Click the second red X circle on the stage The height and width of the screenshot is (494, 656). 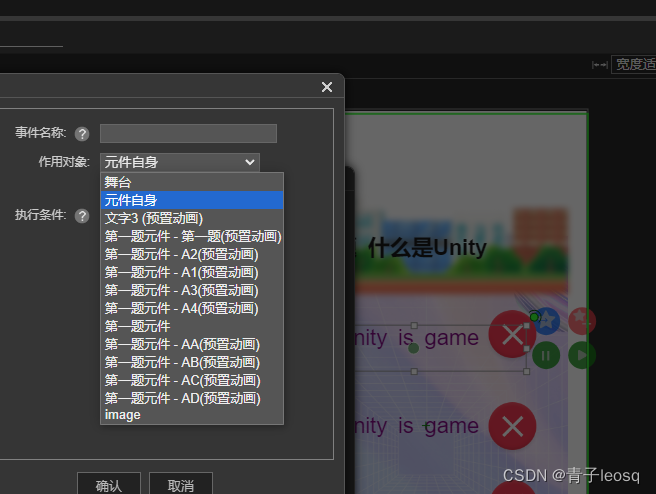pyautogui.click(x=512, y=426)
